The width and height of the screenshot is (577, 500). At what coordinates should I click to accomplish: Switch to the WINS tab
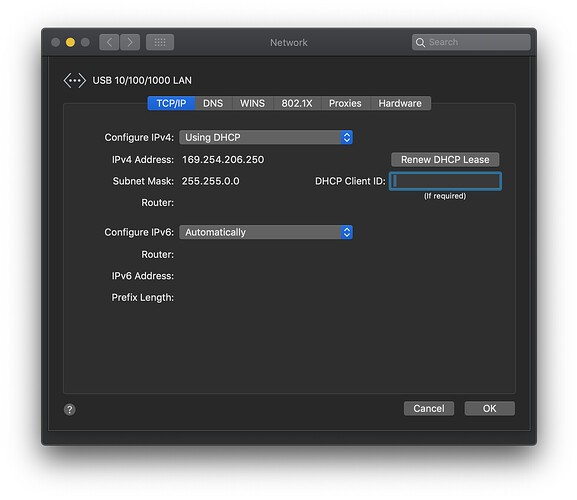252,103
